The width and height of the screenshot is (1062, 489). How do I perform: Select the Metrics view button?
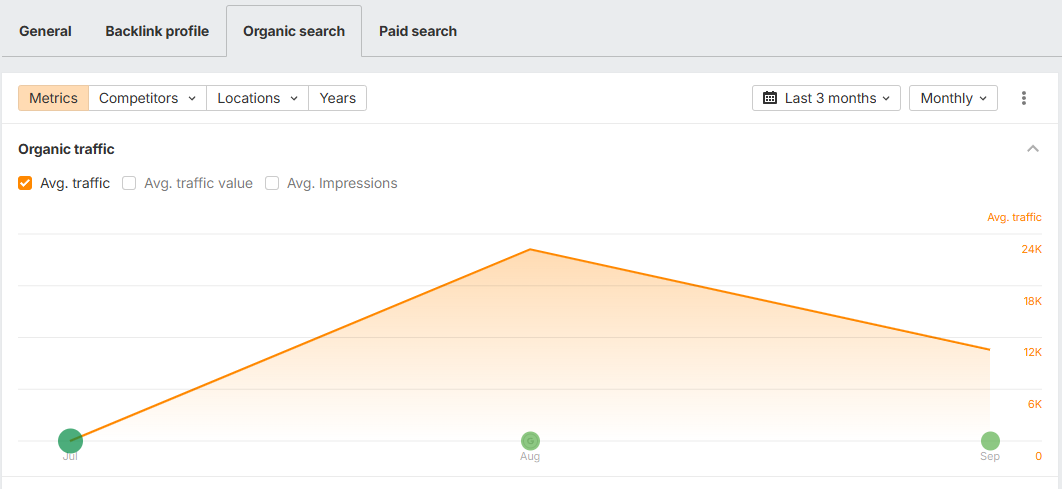click(54, 98)
